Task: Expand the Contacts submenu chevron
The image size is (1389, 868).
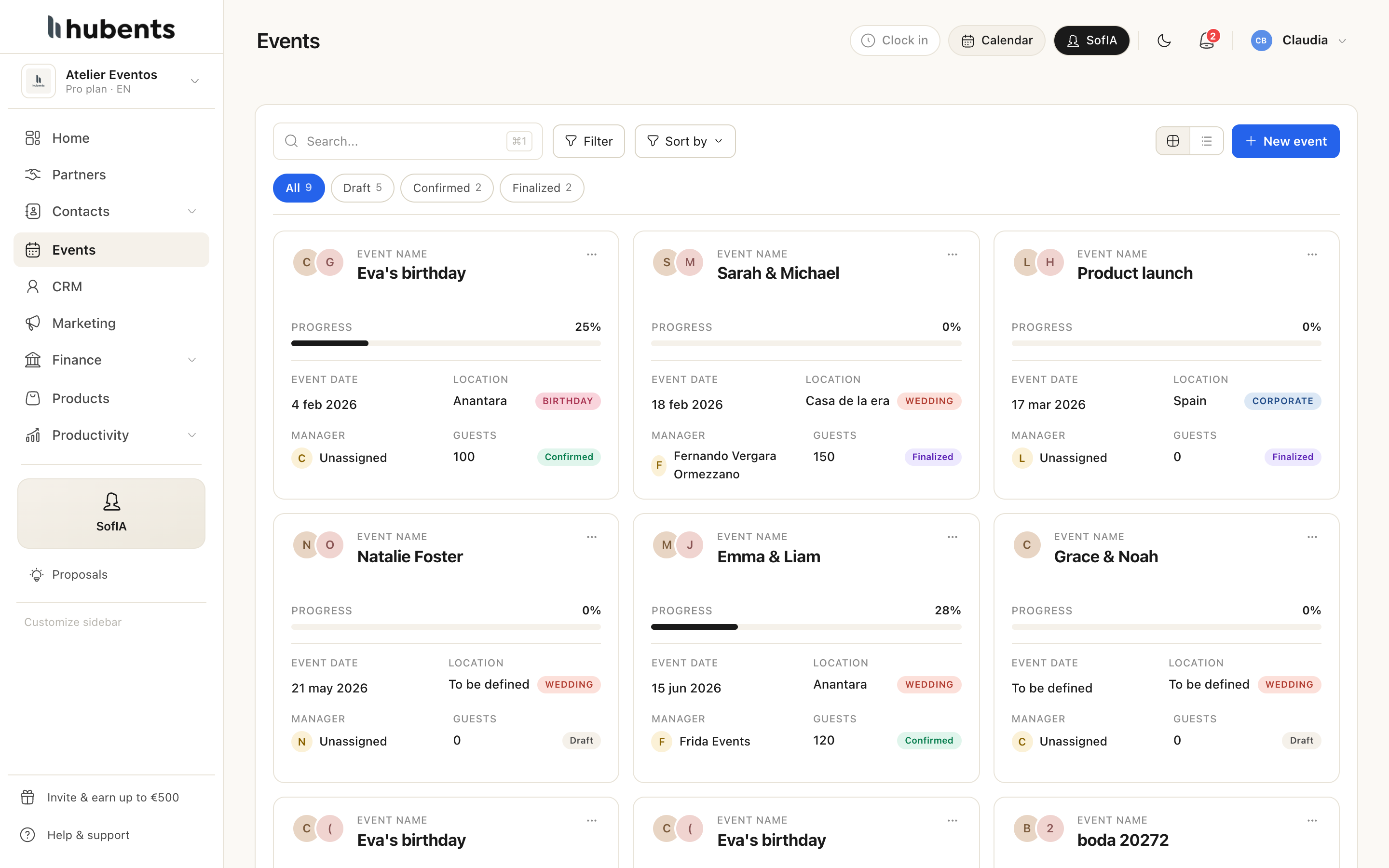Action: coord(191,211)
